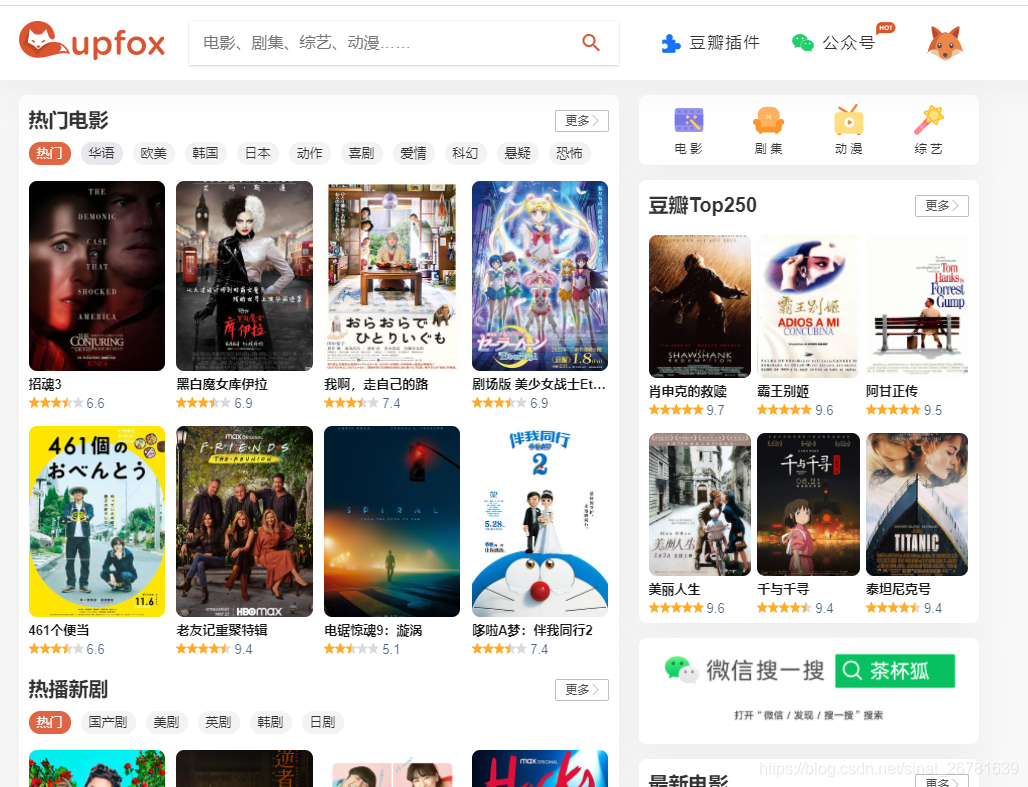Open the 千与千寻 poster

tap(808, 504)
